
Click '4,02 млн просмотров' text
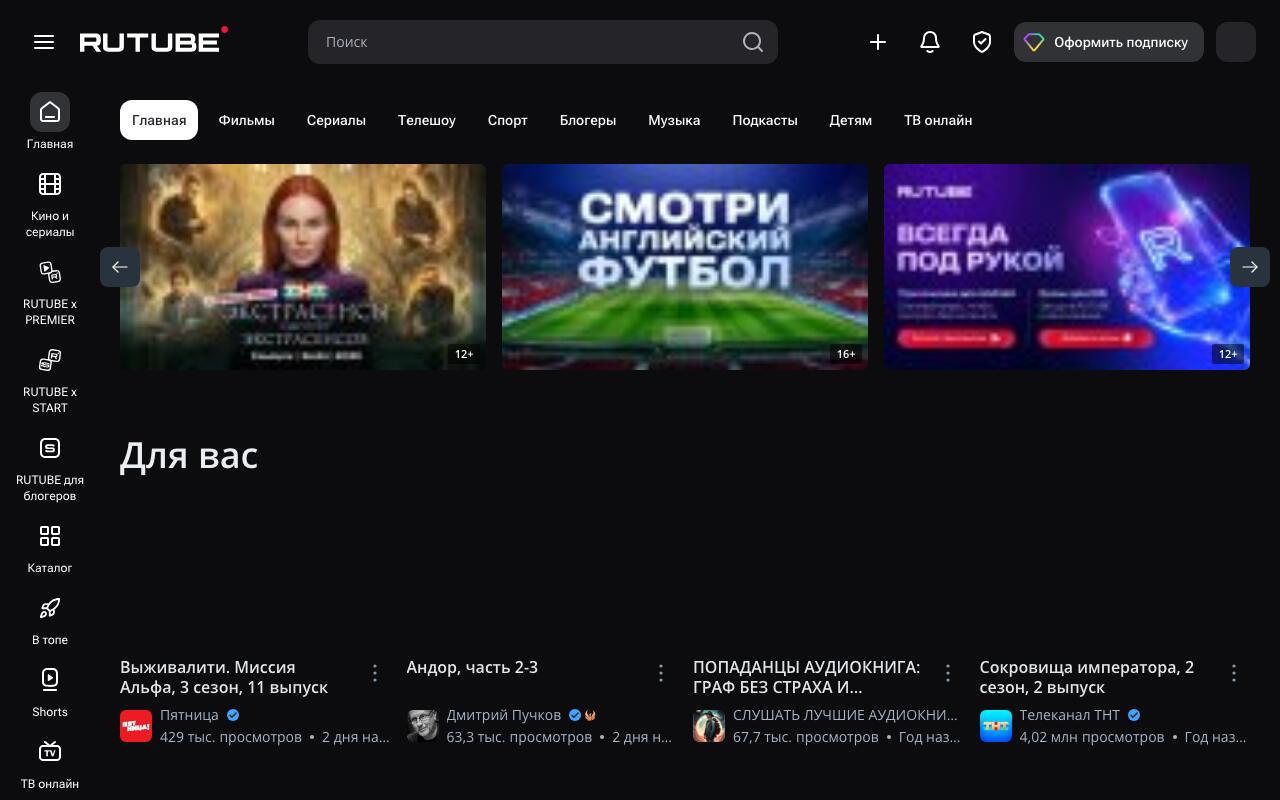[1091, 737]
